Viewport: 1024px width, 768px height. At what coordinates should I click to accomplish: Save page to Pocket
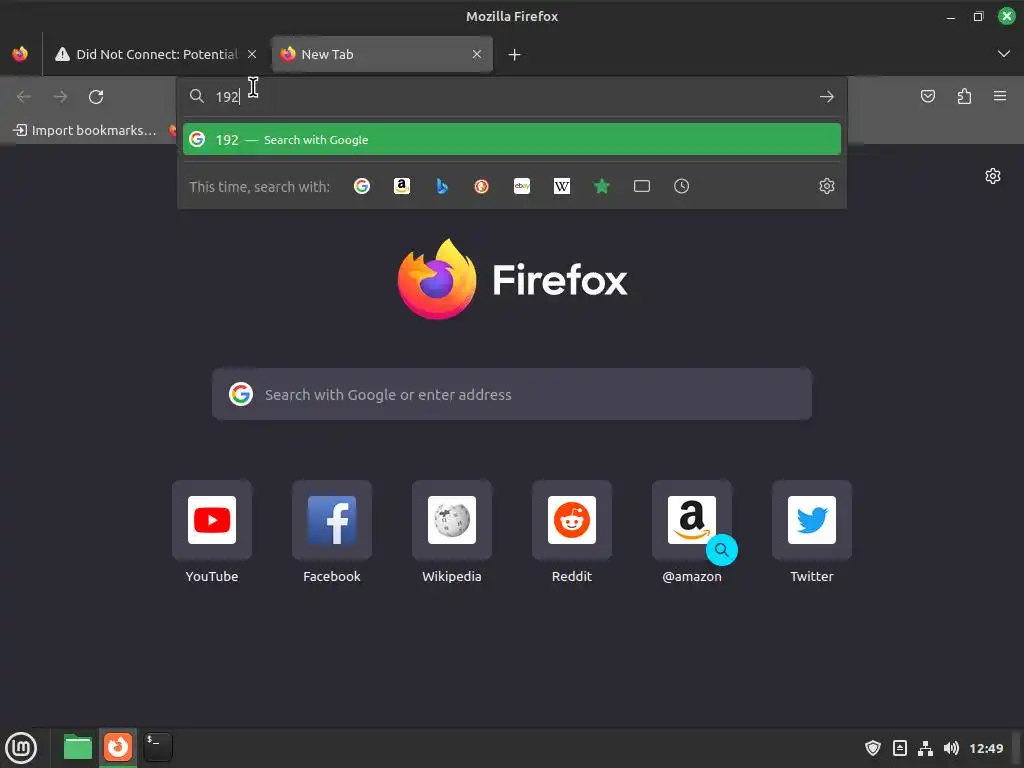[928, 97]
